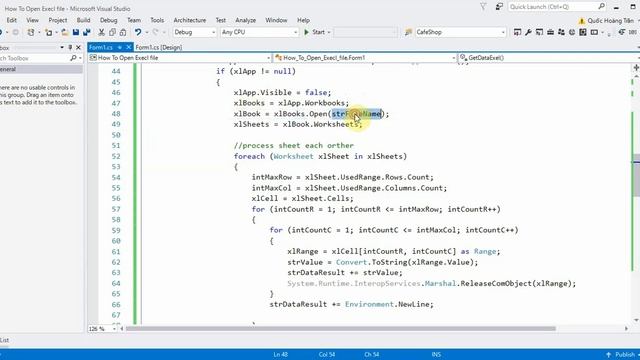The width and height of the screenshot is (640, 360).
Task: Toggle the Toolbox auto-hide pin
Action: click(70, 47)
